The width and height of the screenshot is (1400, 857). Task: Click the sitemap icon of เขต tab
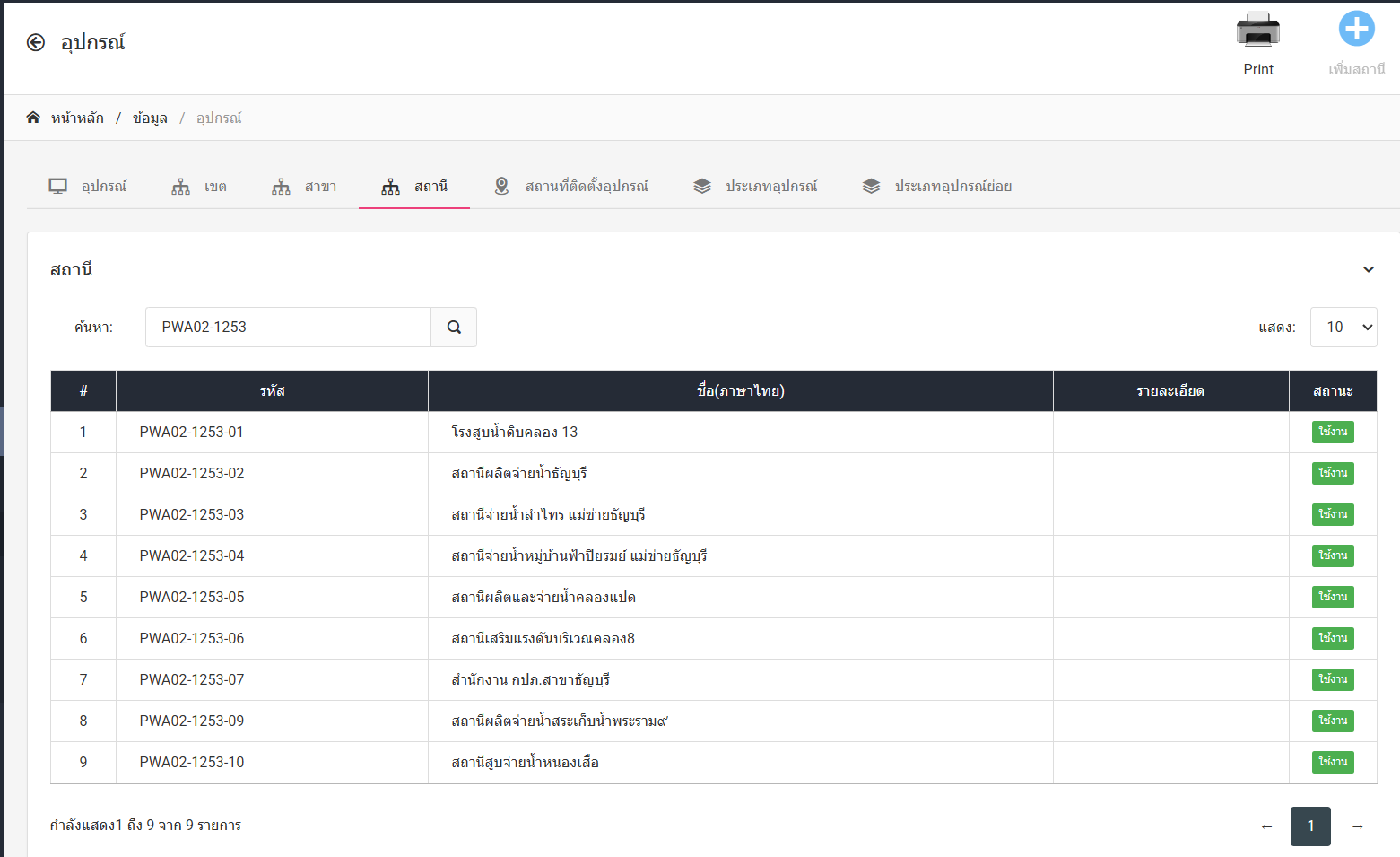click(x=181, y=187)
